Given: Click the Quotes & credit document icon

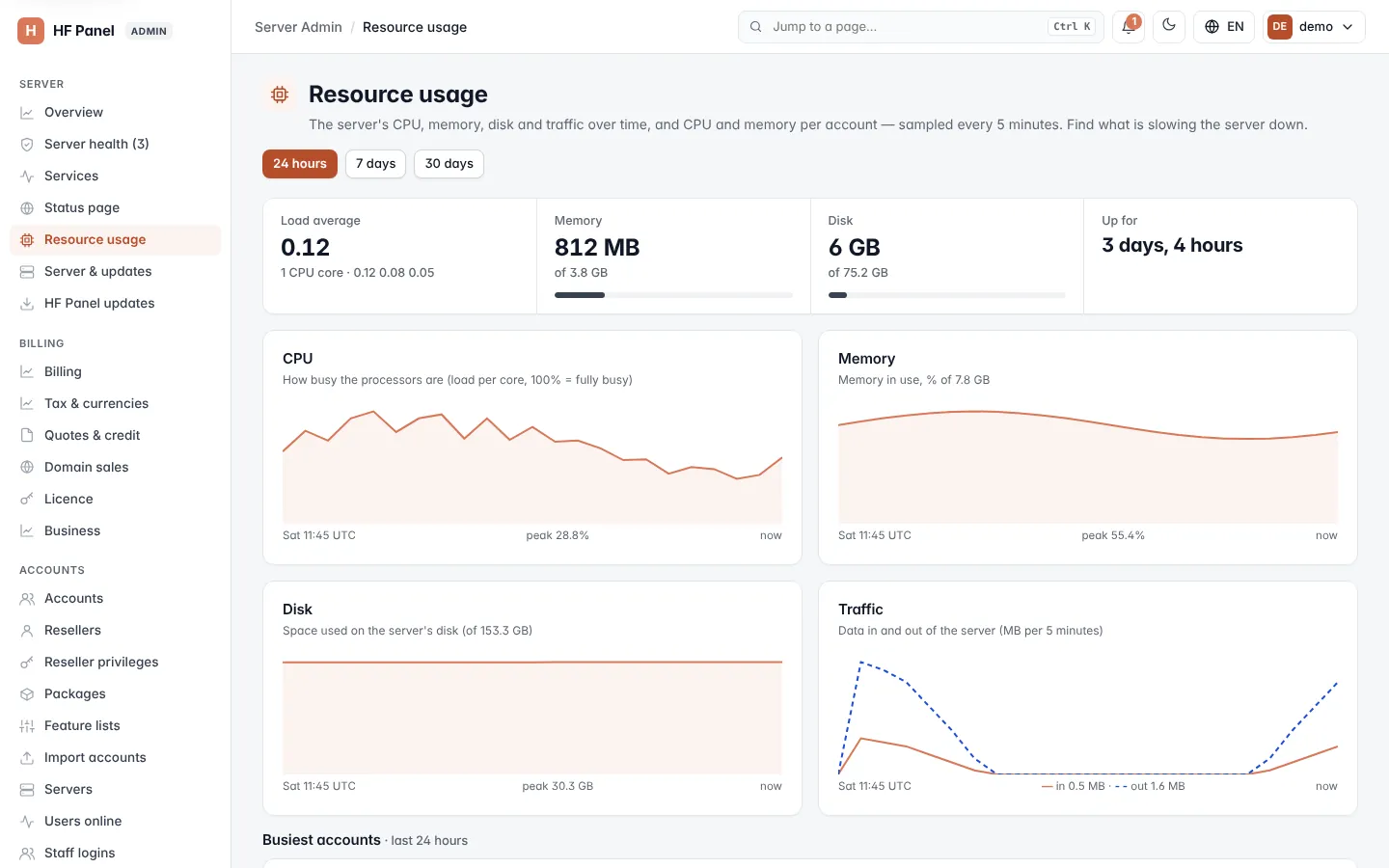Looking at the screenshot, I should [x=27, y=436].
